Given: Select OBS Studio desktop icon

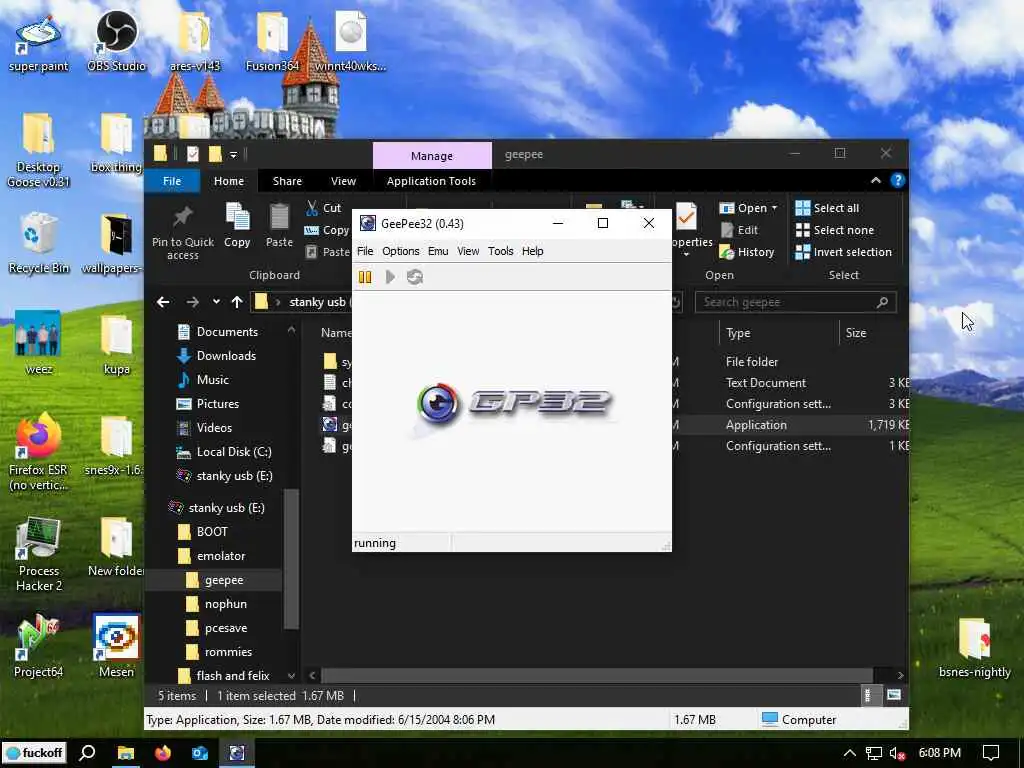Looking at the screenshot, I should (116, 41).
